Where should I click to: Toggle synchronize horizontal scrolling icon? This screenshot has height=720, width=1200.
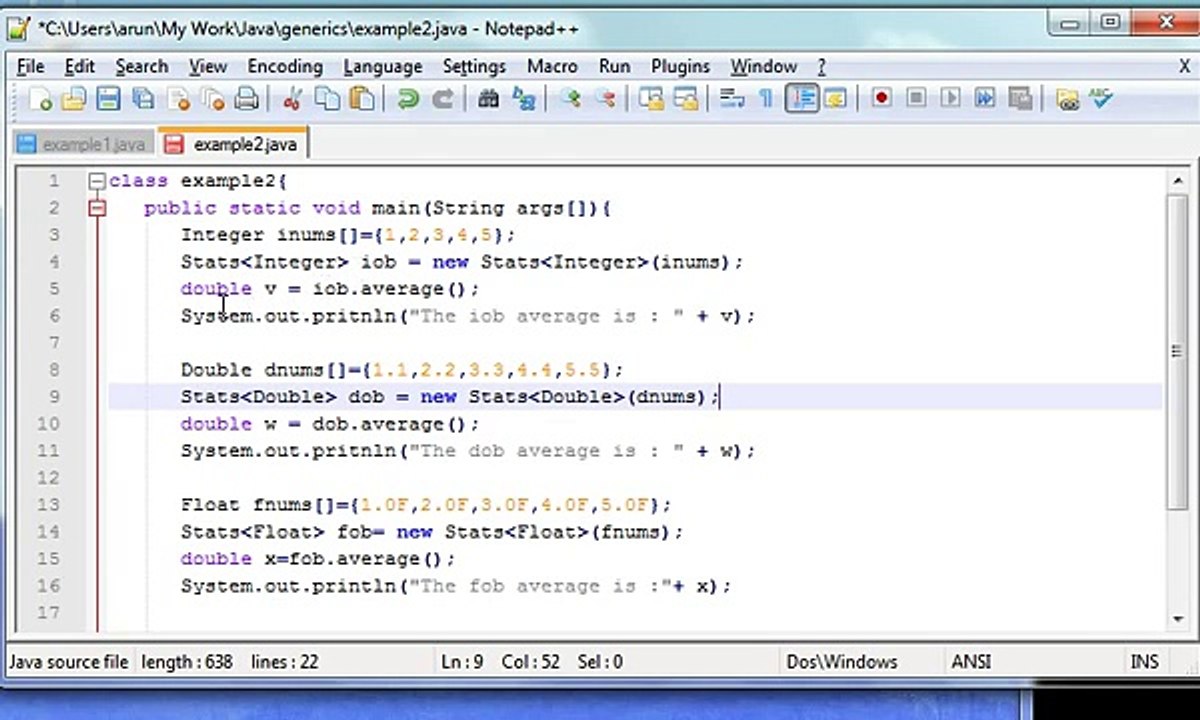point(686,99)
